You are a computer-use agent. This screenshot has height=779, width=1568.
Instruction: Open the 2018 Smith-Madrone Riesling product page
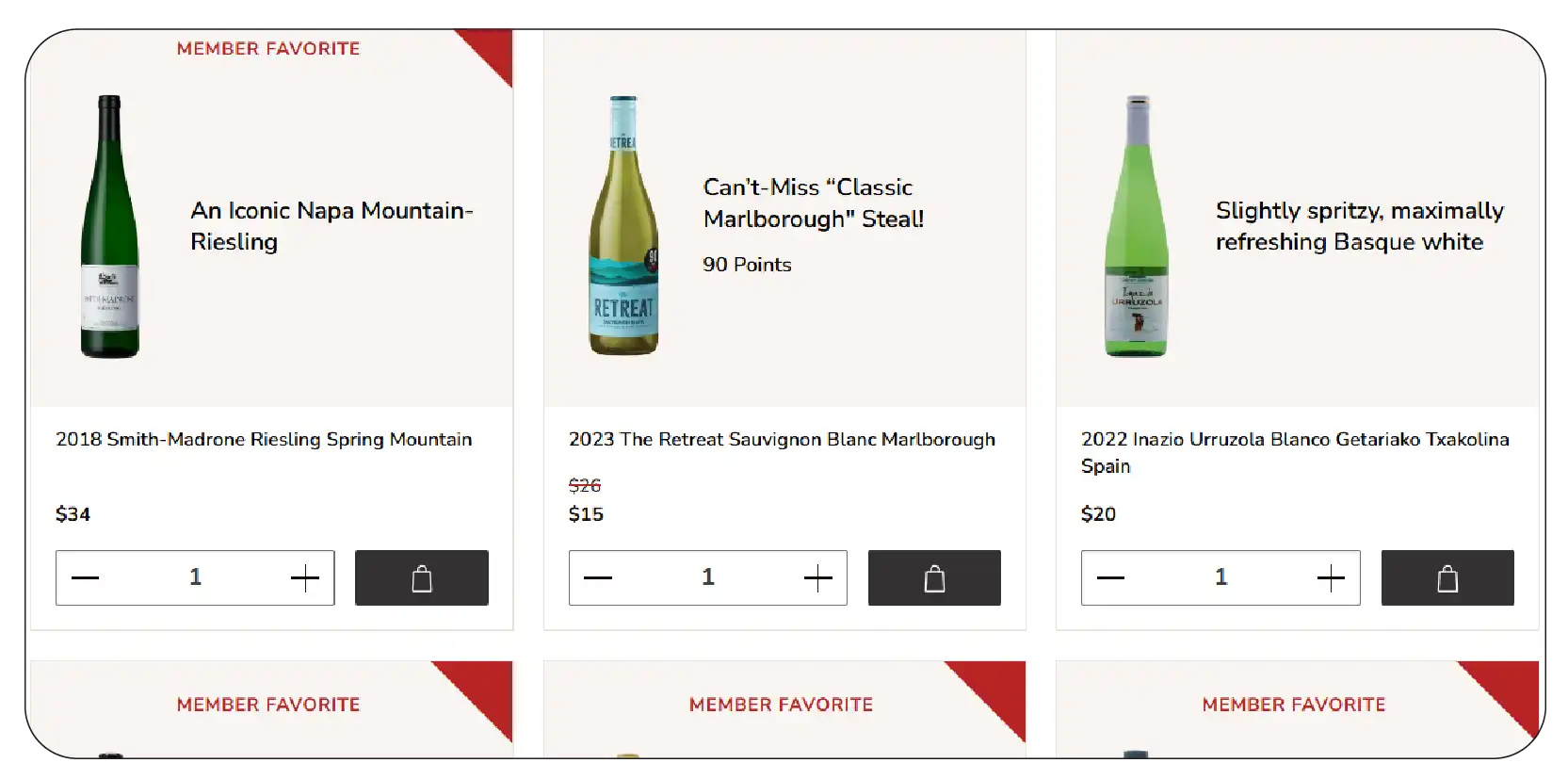(x=264, y=439)
